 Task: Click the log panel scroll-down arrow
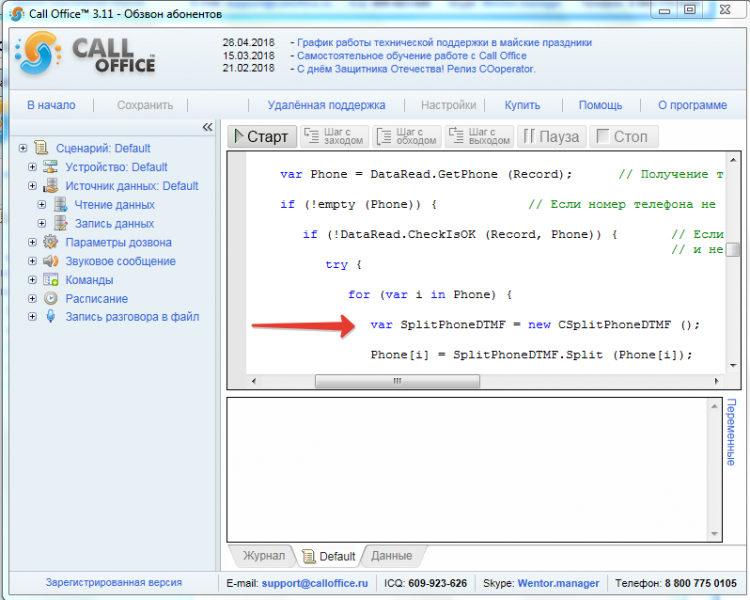click(x=715, y=533)
